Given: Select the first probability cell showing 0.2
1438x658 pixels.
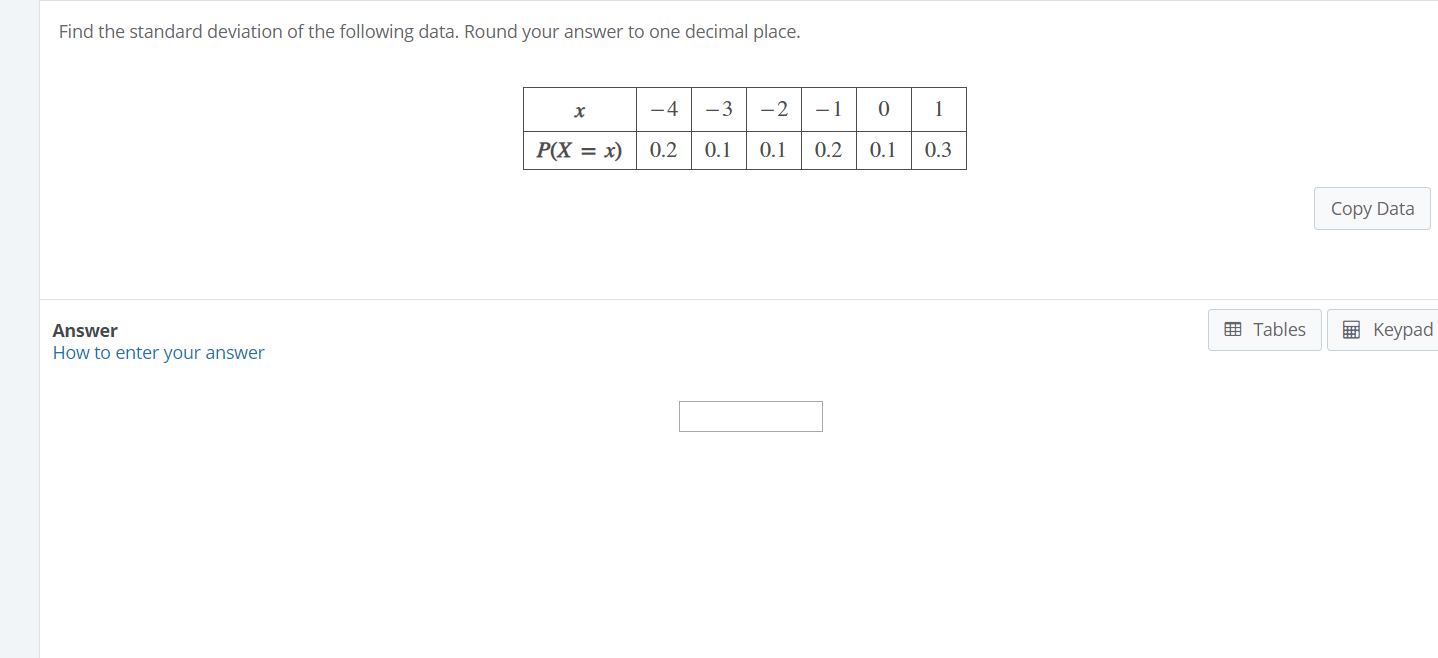Looking at the screenshot, I should pos(663,150).
